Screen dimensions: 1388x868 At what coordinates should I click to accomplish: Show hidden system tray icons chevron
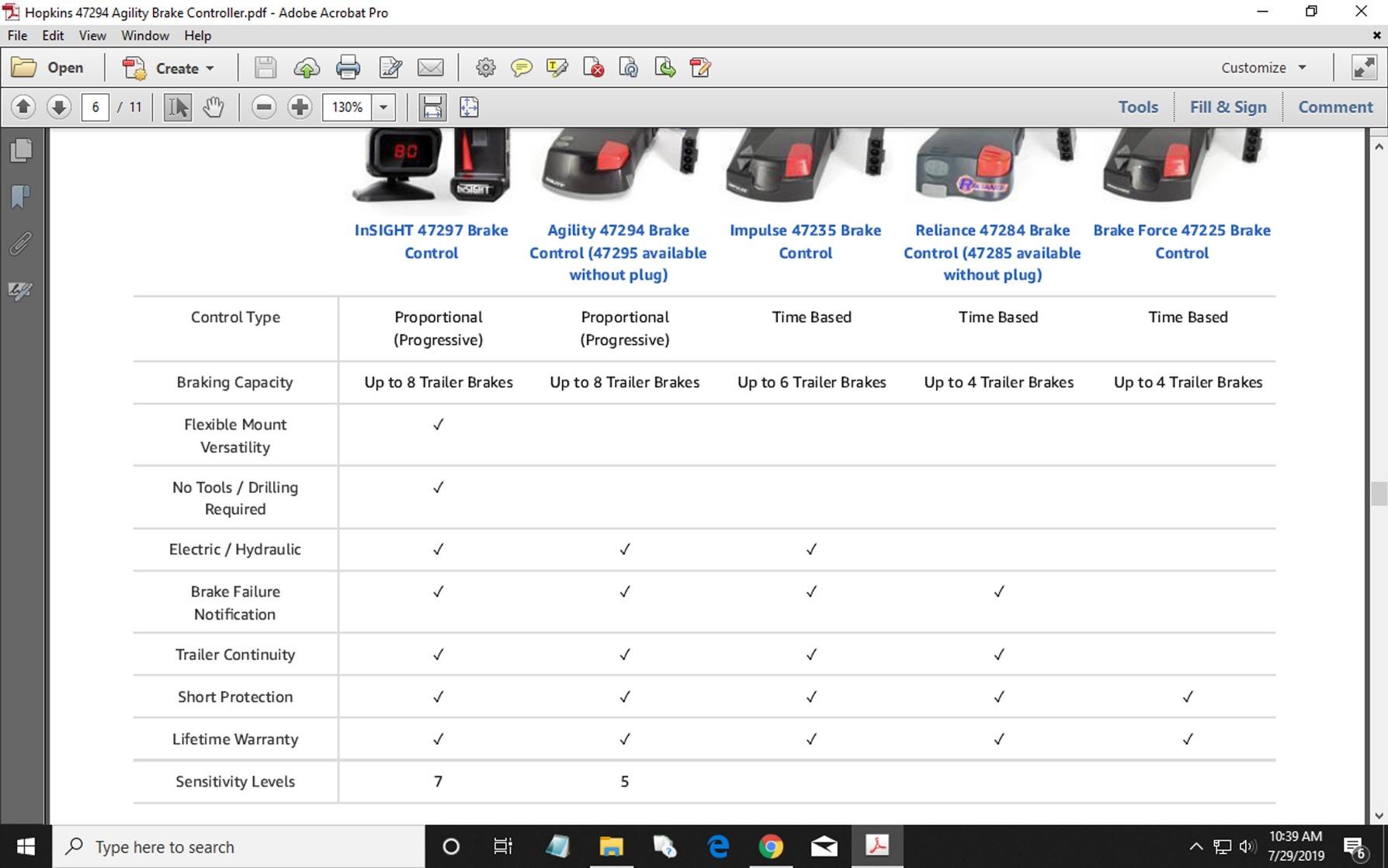tap(1196, 846)
